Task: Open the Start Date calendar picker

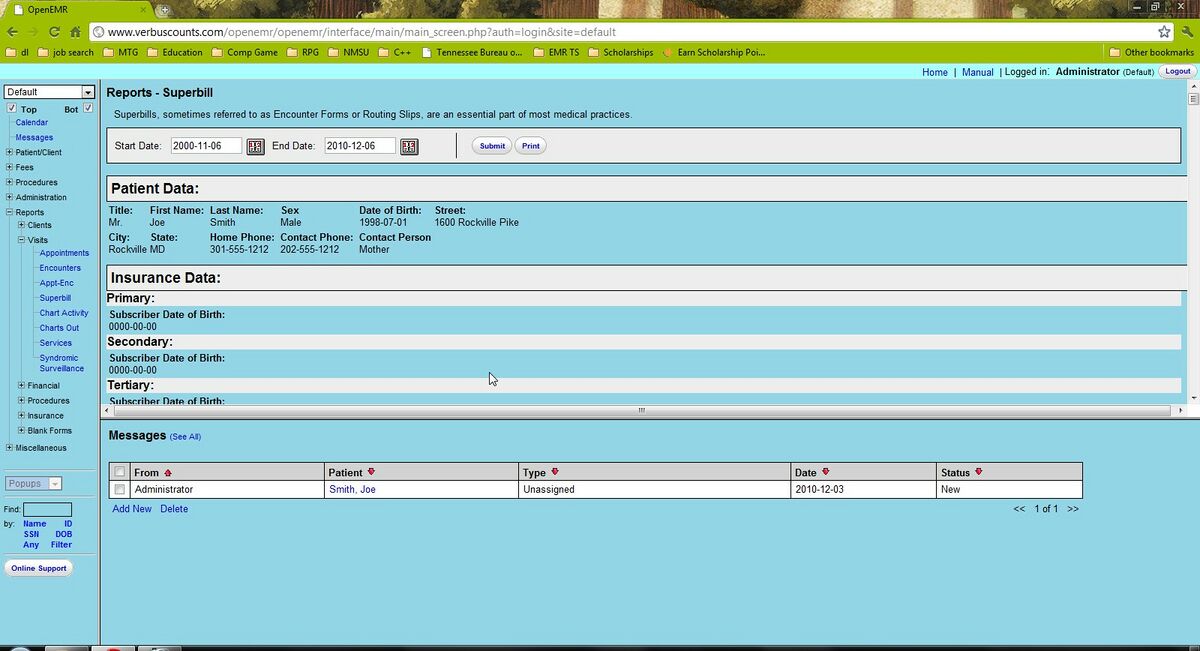Action: (x=255, y=147)
